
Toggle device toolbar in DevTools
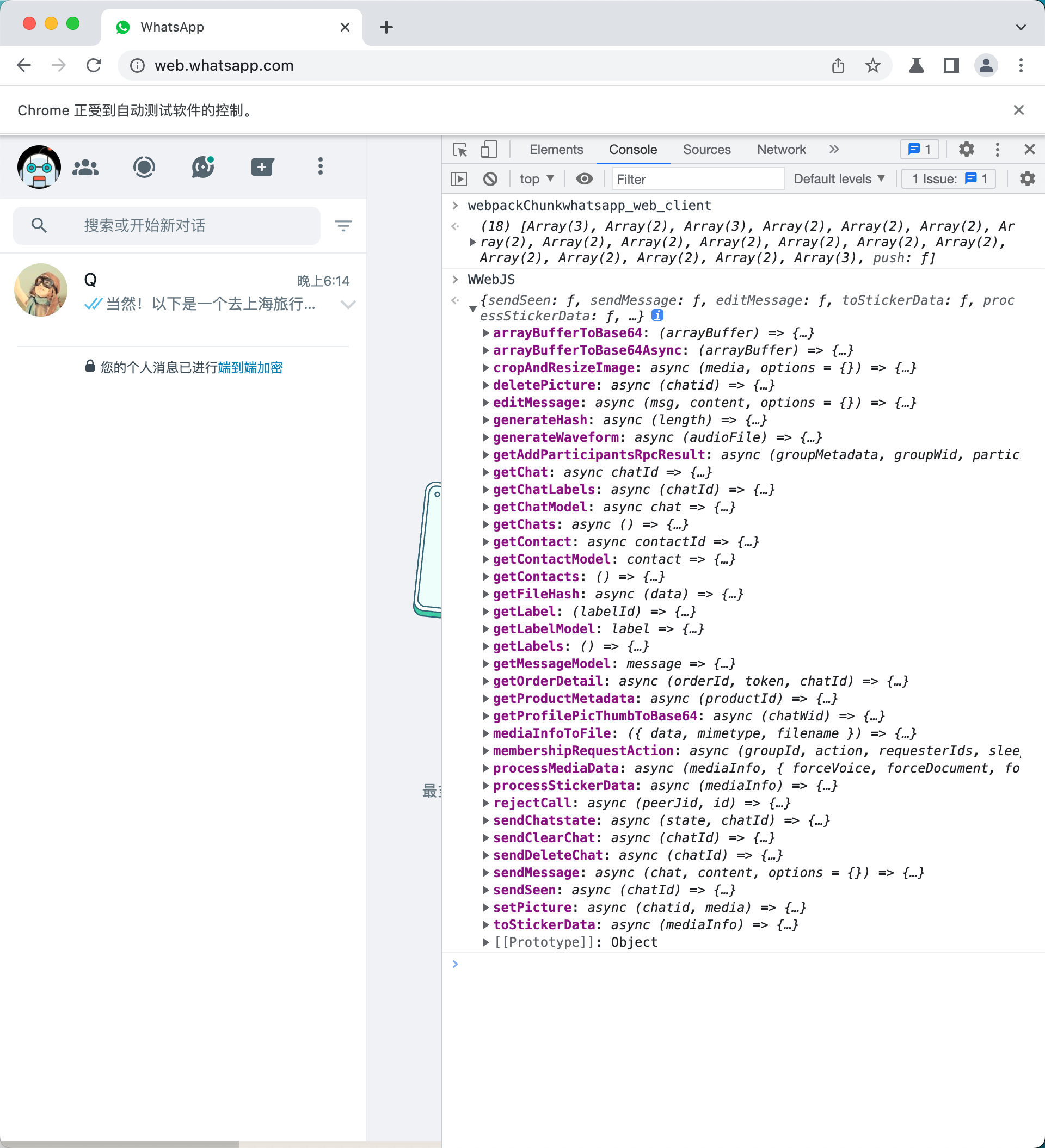(489, 150)
